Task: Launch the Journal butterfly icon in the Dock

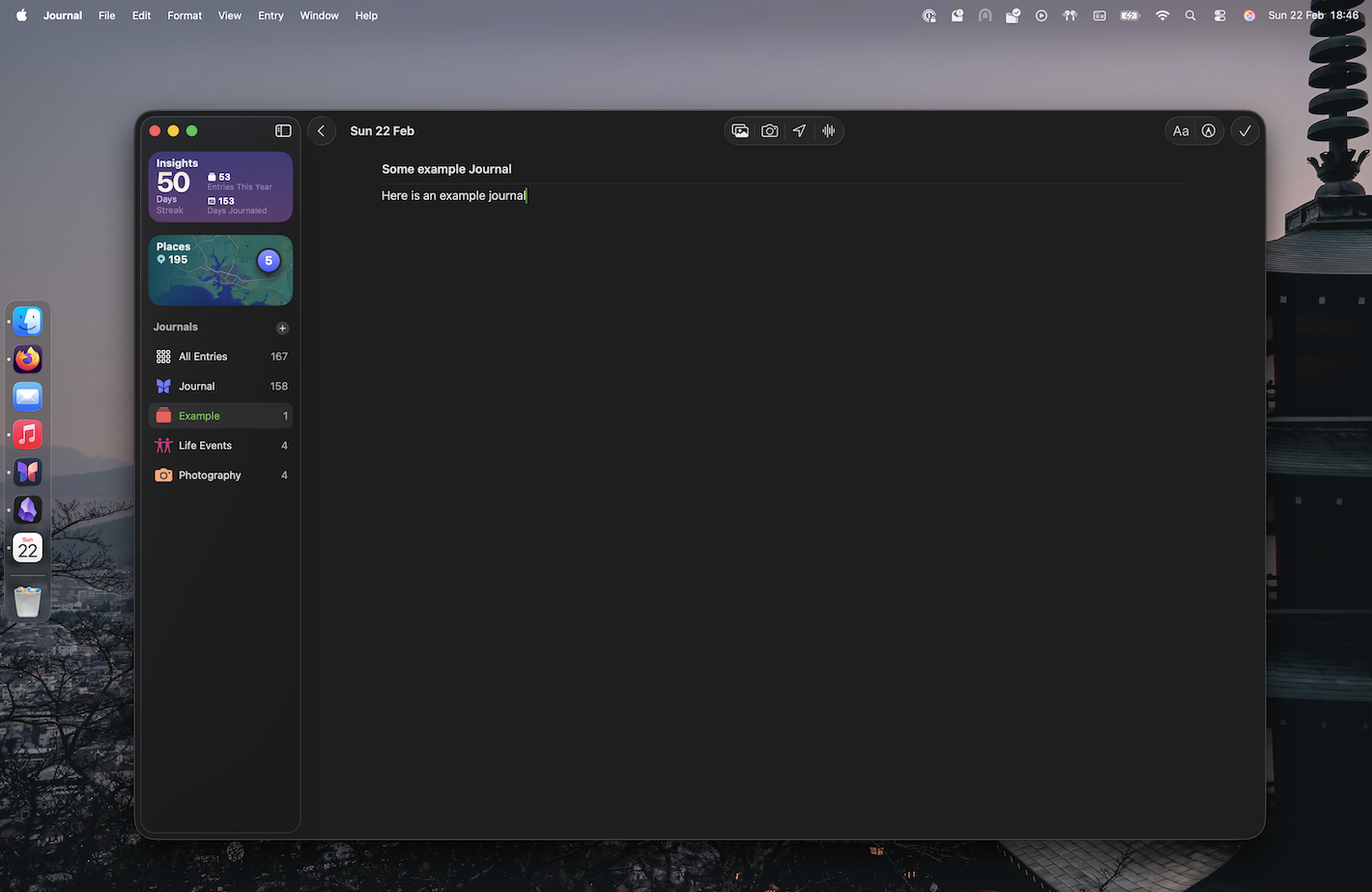Action: tap(27, 472)
